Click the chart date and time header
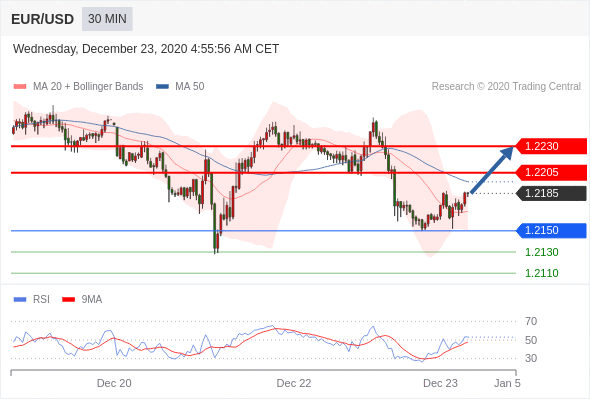This screenshot has width=590, height=400. click(x=146, y=49)
